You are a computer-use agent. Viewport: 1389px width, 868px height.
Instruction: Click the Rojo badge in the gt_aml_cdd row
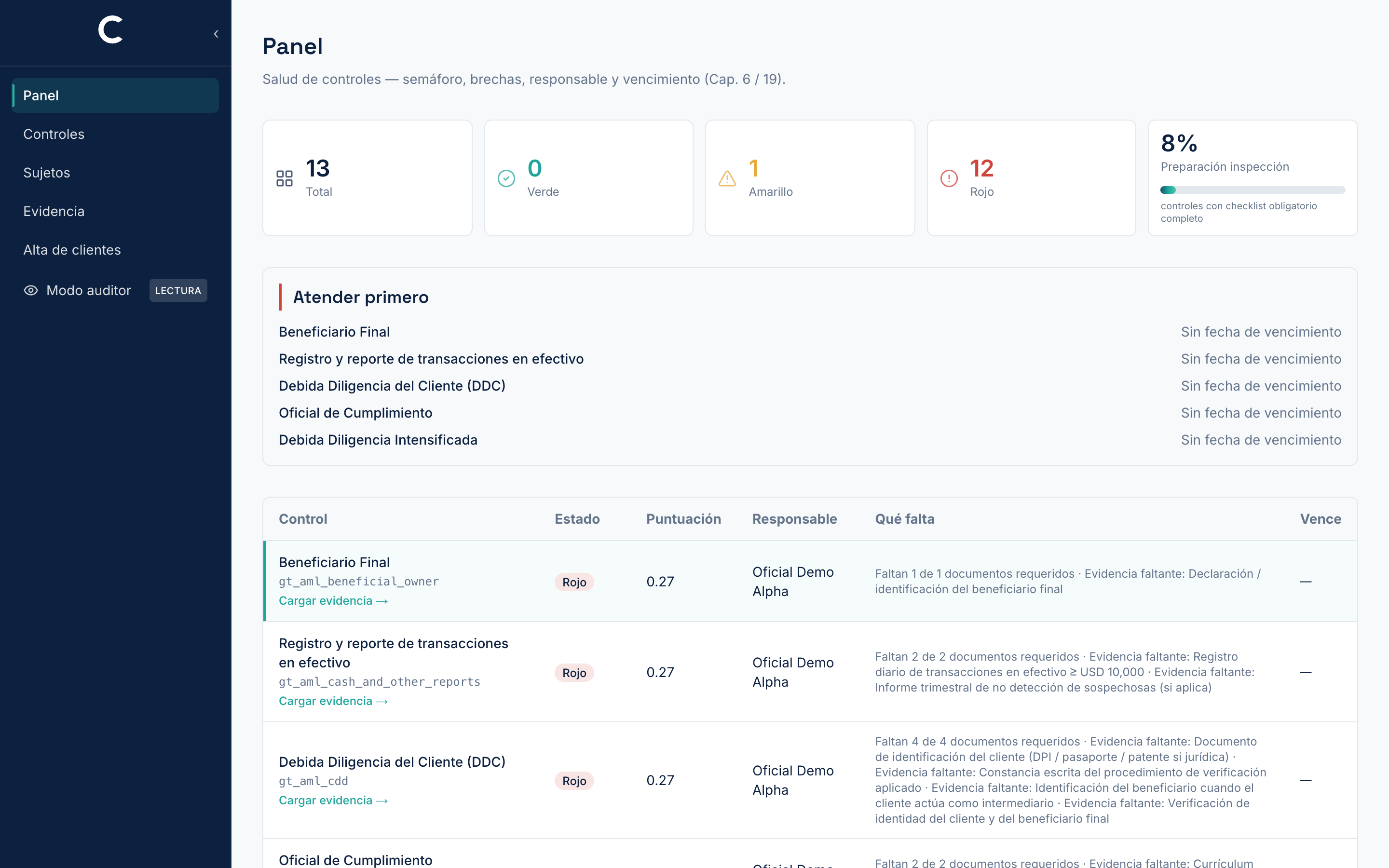[574, 781]
